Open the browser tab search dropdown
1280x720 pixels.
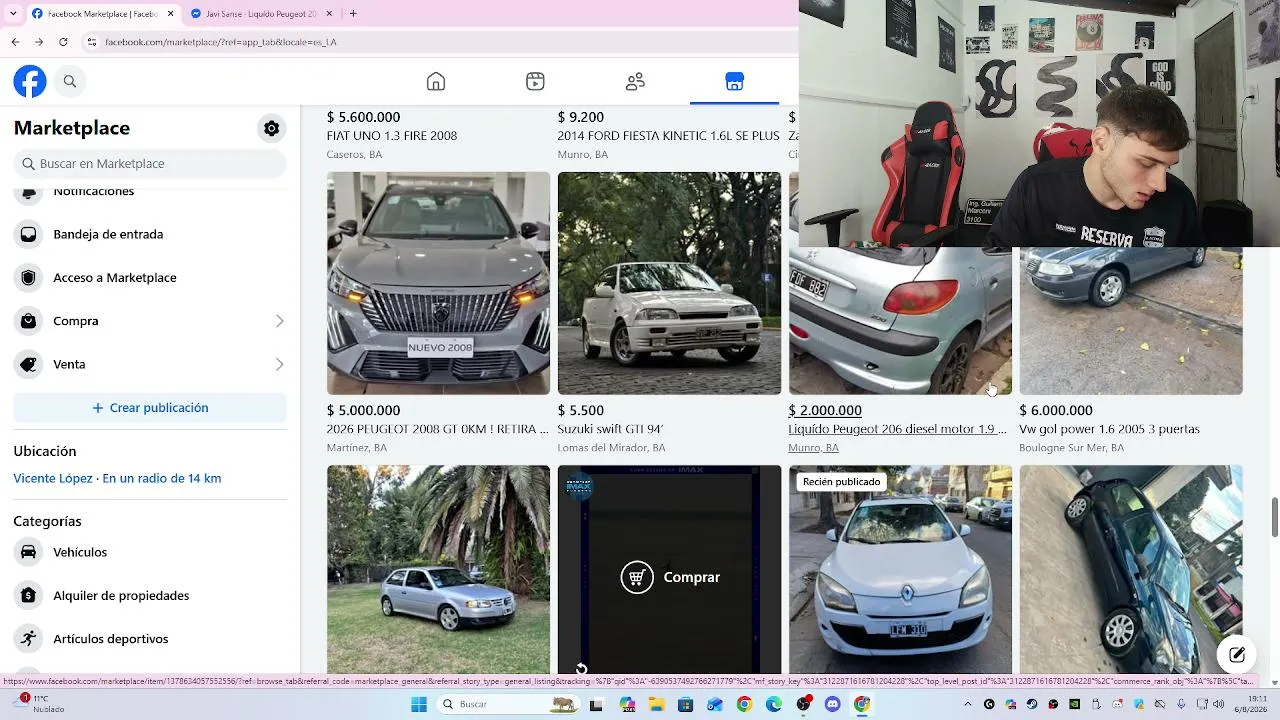13,13
